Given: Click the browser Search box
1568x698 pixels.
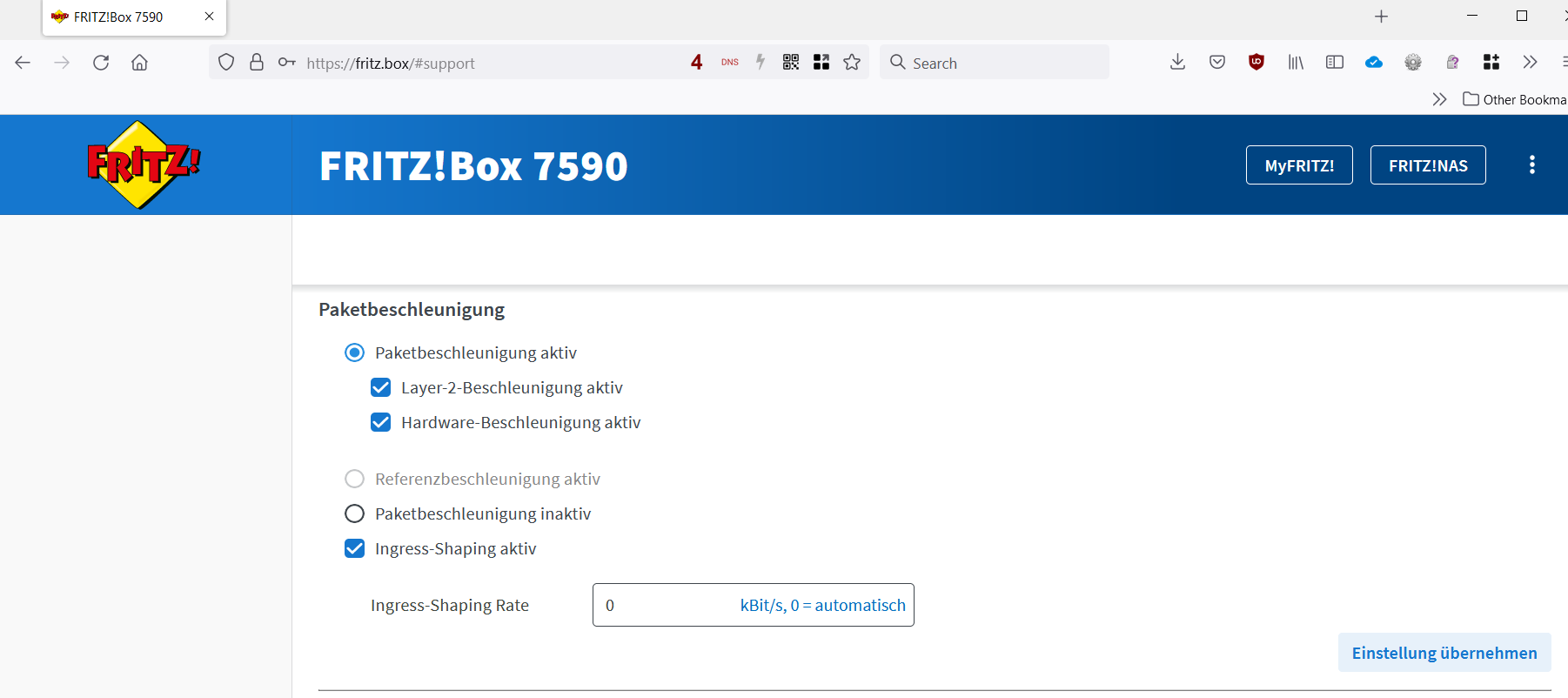Looking at the screenshot, I should (995, 63).
